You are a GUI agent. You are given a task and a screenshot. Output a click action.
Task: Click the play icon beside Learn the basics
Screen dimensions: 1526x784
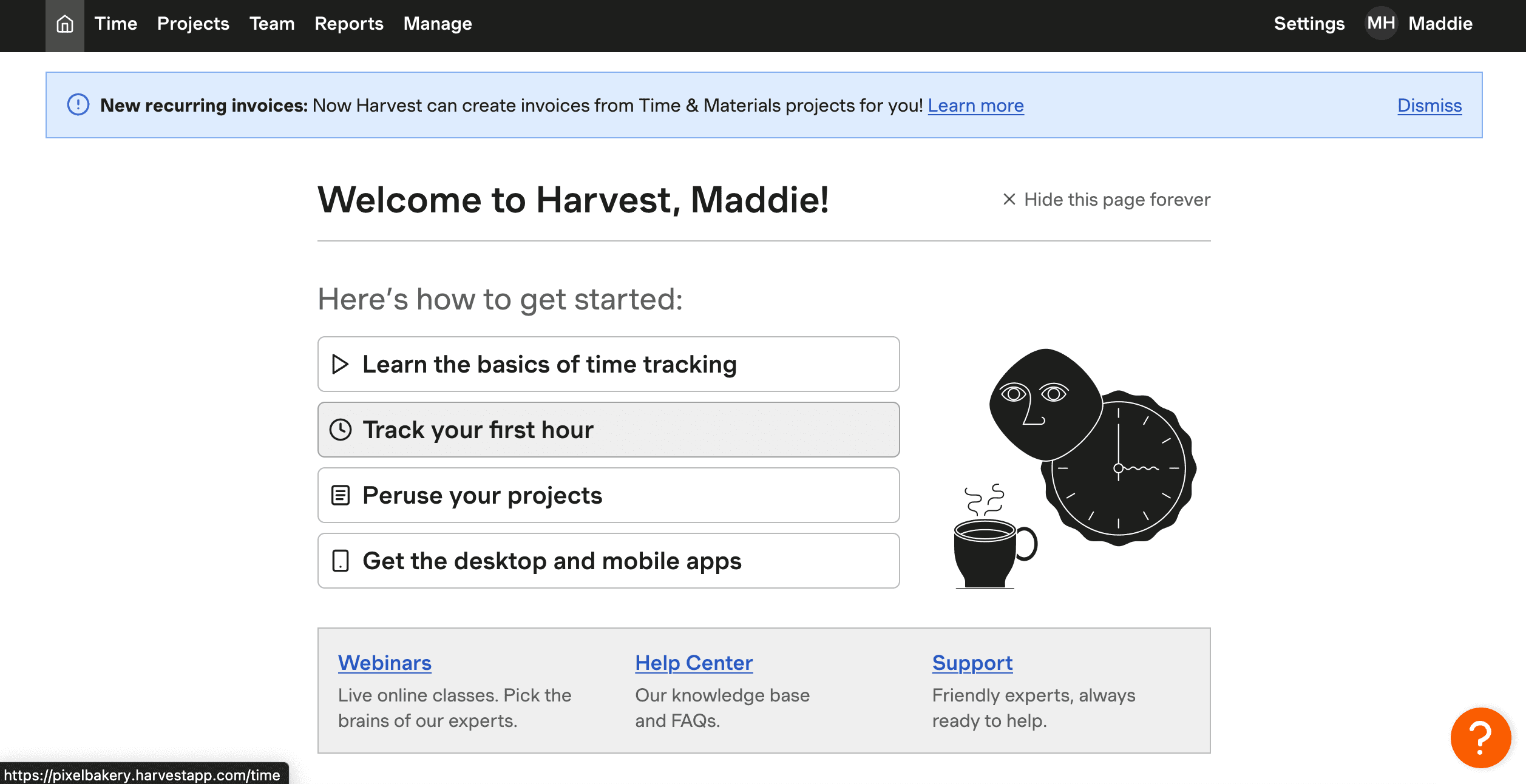[340, 364]
